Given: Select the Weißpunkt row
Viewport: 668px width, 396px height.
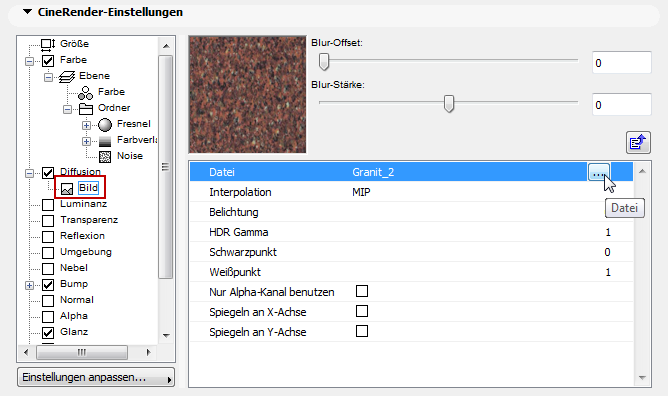Looking at the screenshot, I should (x=411, y=272).
